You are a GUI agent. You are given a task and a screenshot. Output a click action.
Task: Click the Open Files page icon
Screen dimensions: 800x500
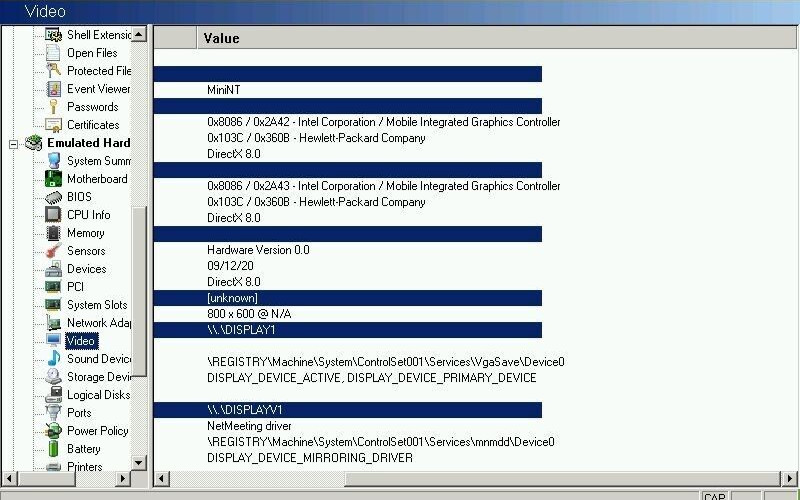tap(53, 53)
